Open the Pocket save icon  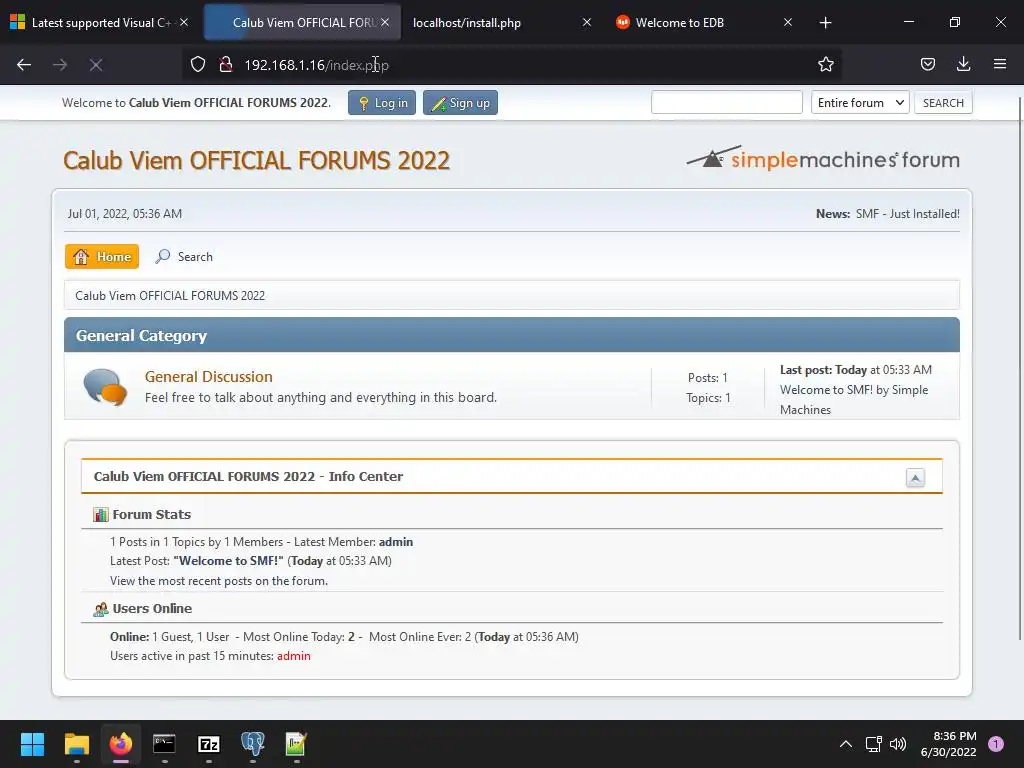[927, 65]
